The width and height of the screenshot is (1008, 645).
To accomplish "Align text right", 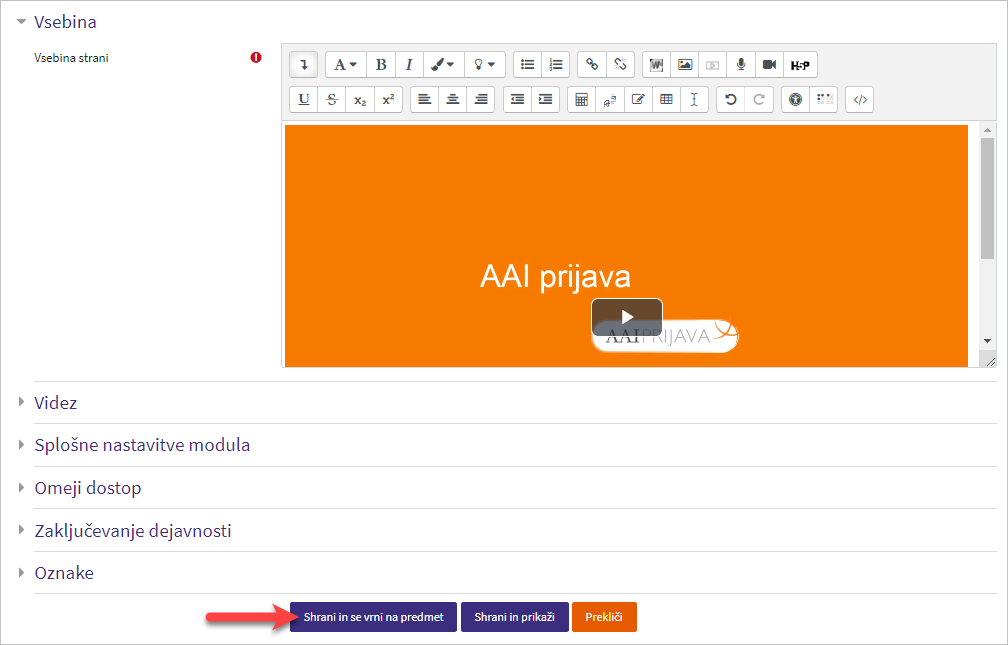I will coord(481,99).
